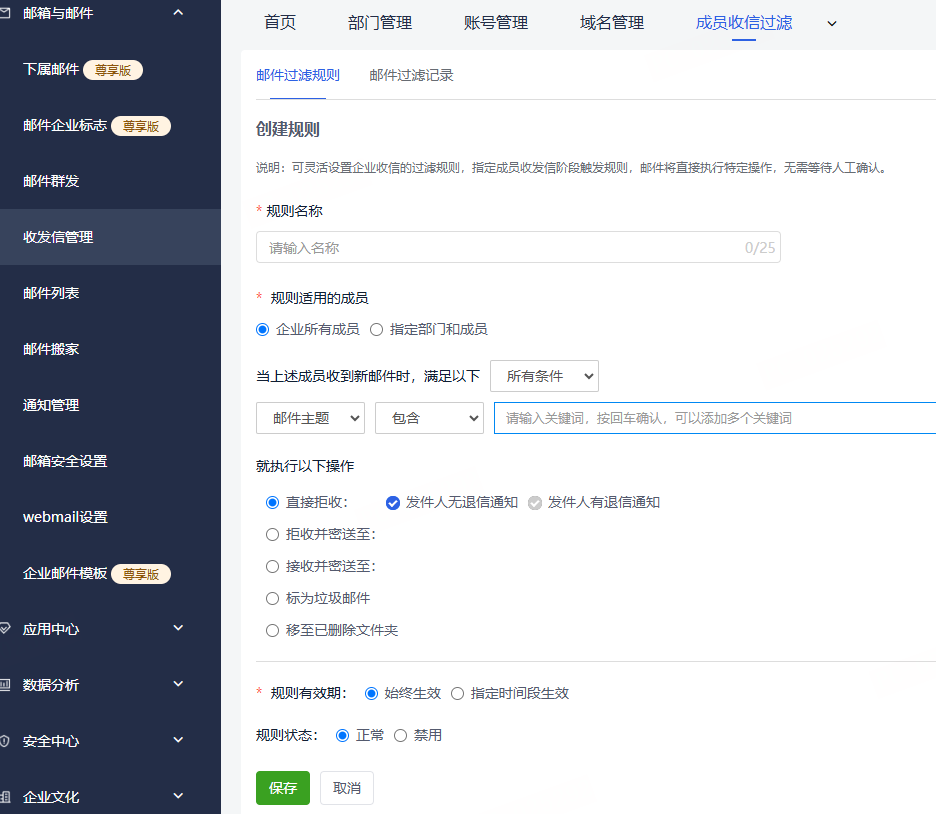Choose 始终生效 validity option
The width and height of the screenshot is (936, 814).
[371, 693]
